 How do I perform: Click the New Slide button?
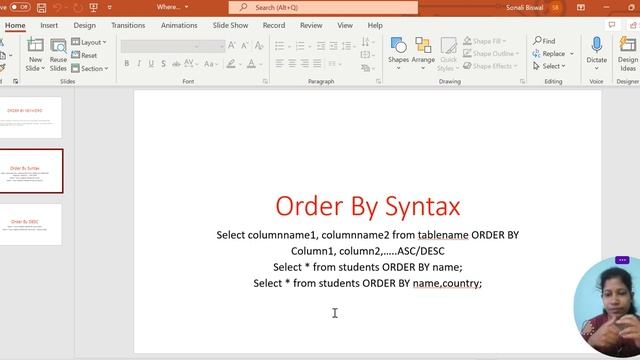35,55
